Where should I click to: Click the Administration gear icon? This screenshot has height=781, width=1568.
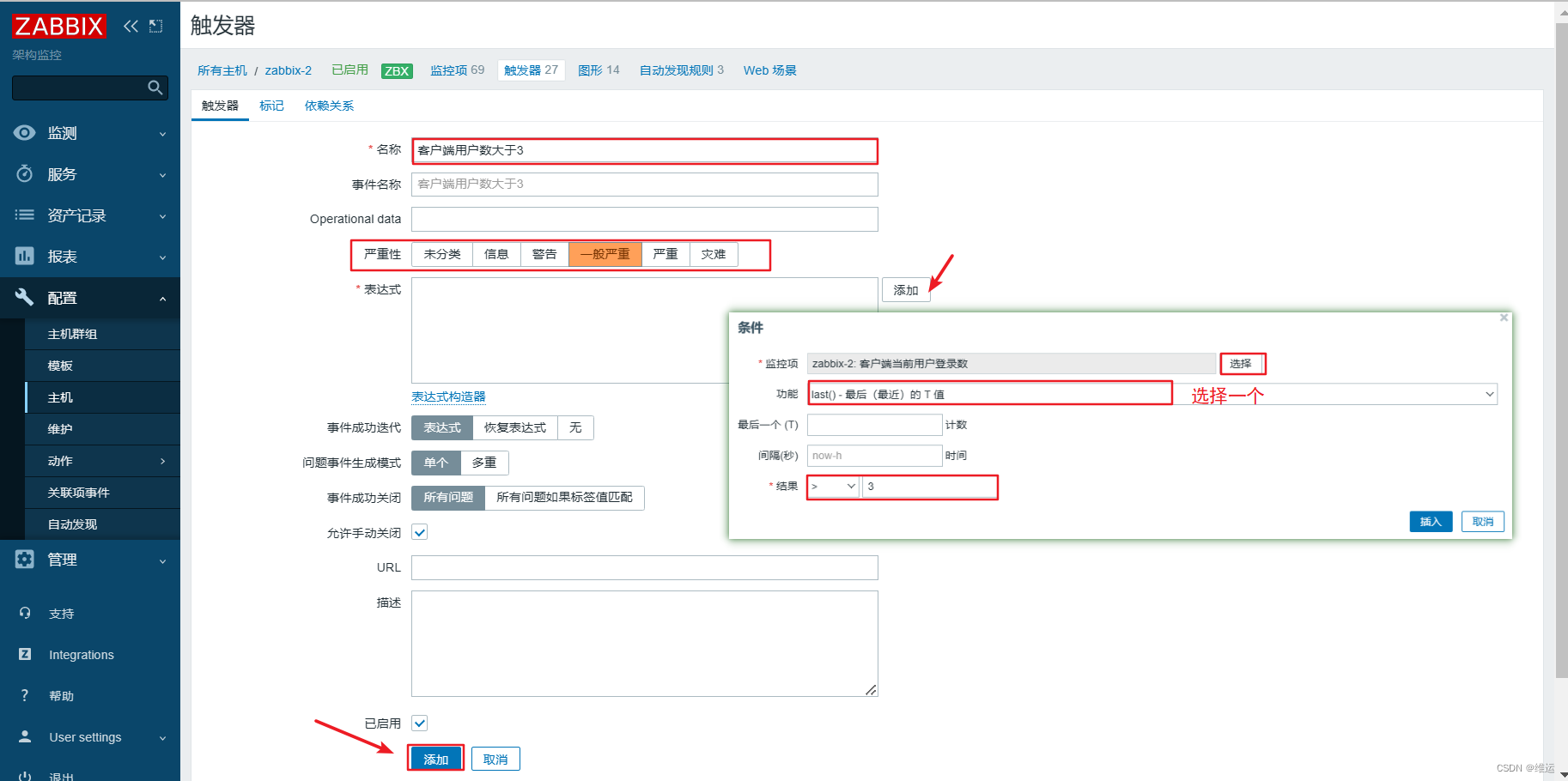[x=25, y=559]
